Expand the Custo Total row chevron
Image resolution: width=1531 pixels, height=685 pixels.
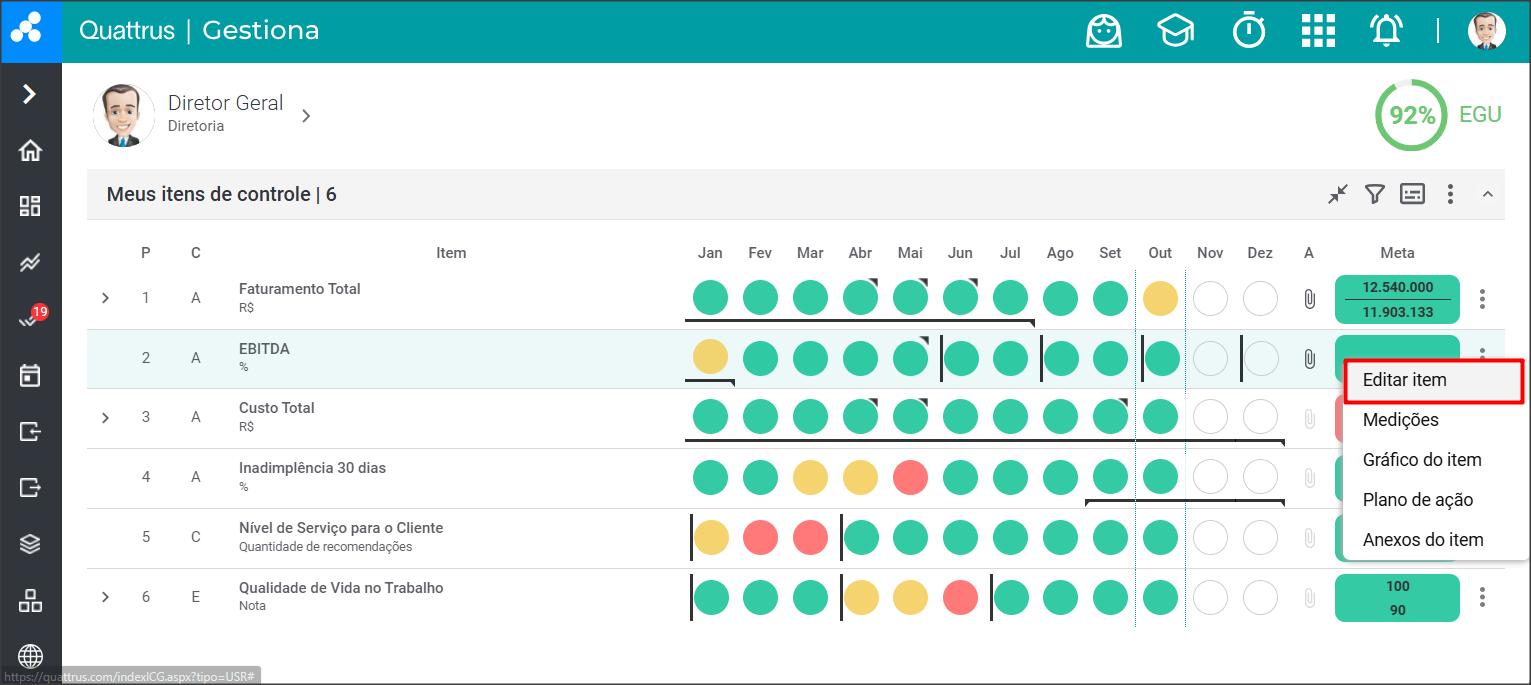click(x=106, y=417)
